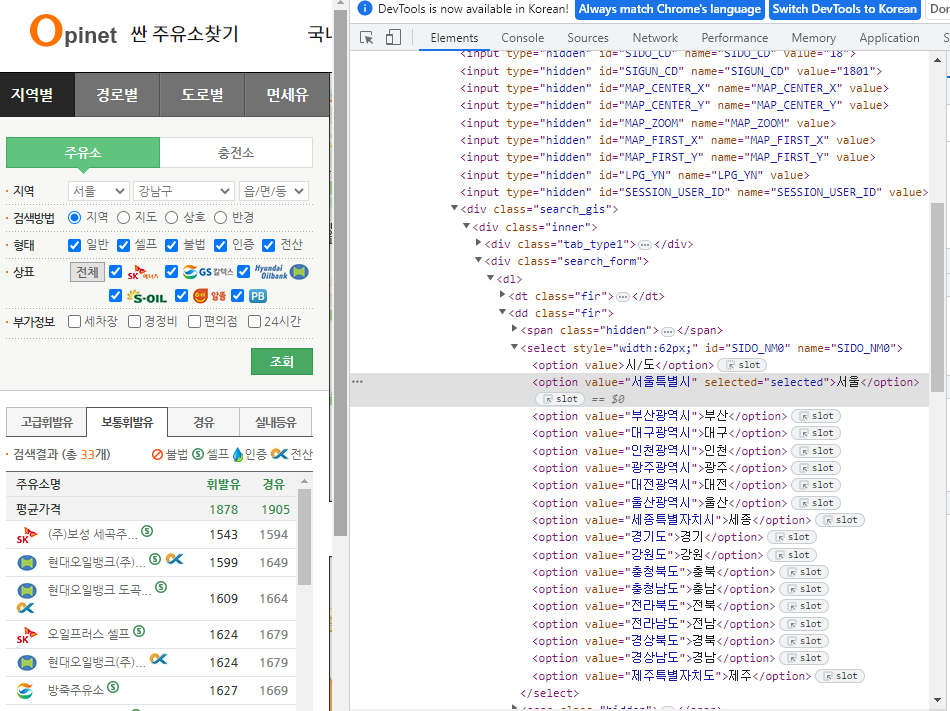This screenshot has width=950, height=711.
Task: Open the Network tab in DevTools
Action: (x=655, y=37)
